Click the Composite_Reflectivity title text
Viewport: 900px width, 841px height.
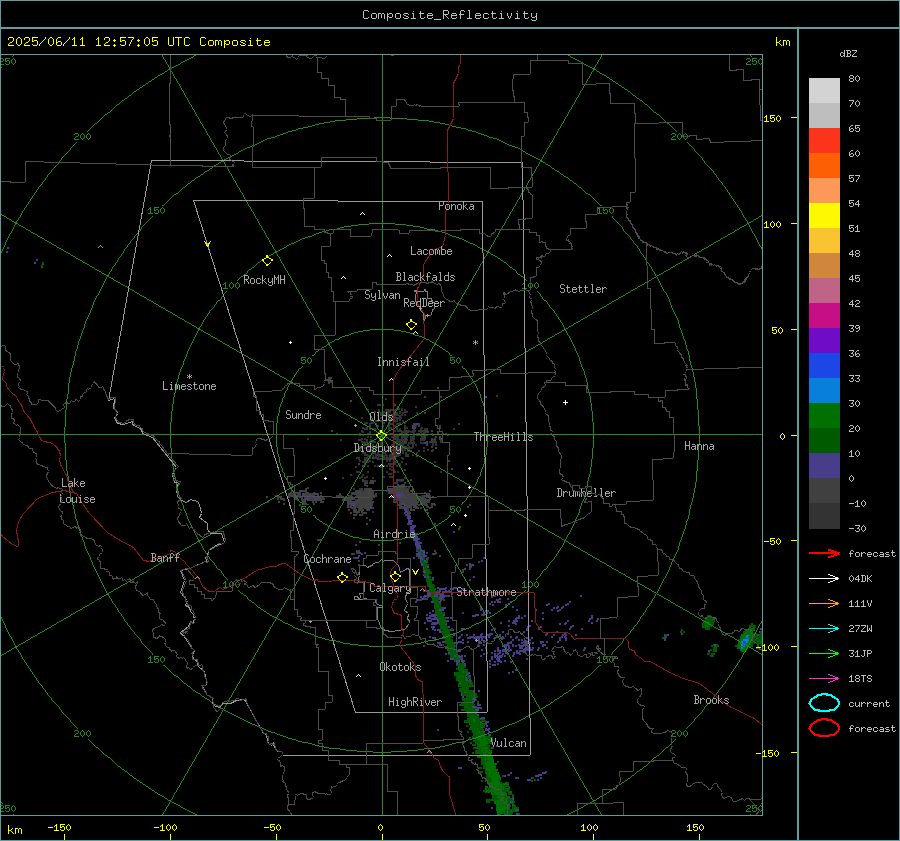point(449,15)
